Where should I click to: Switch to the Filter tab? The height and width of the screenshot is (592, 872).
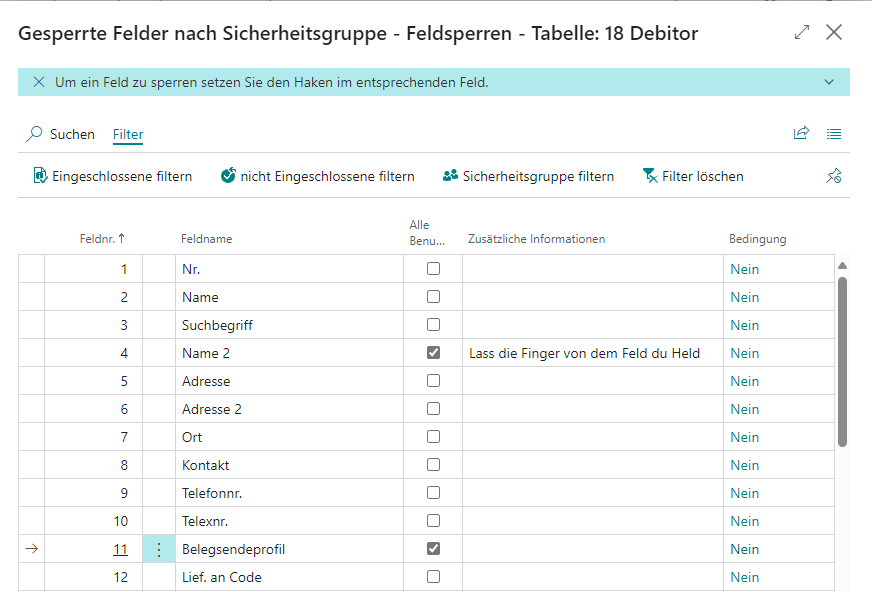tap(128, 134)
